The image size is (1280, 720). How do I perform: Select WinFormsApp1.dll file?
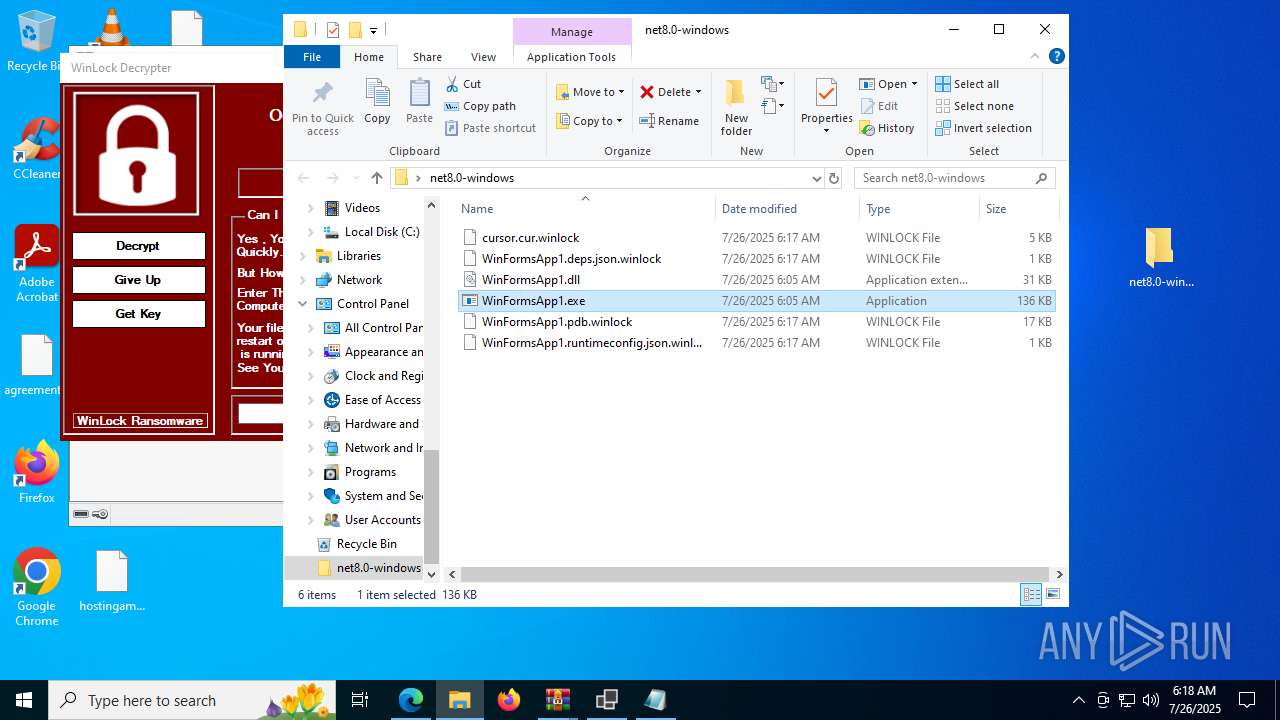point(757,280)
